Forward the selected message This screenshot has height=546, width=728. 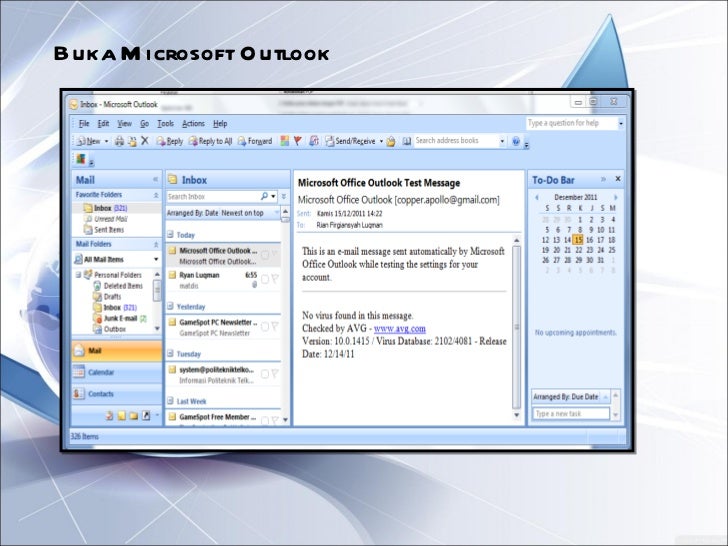point(255,141)
